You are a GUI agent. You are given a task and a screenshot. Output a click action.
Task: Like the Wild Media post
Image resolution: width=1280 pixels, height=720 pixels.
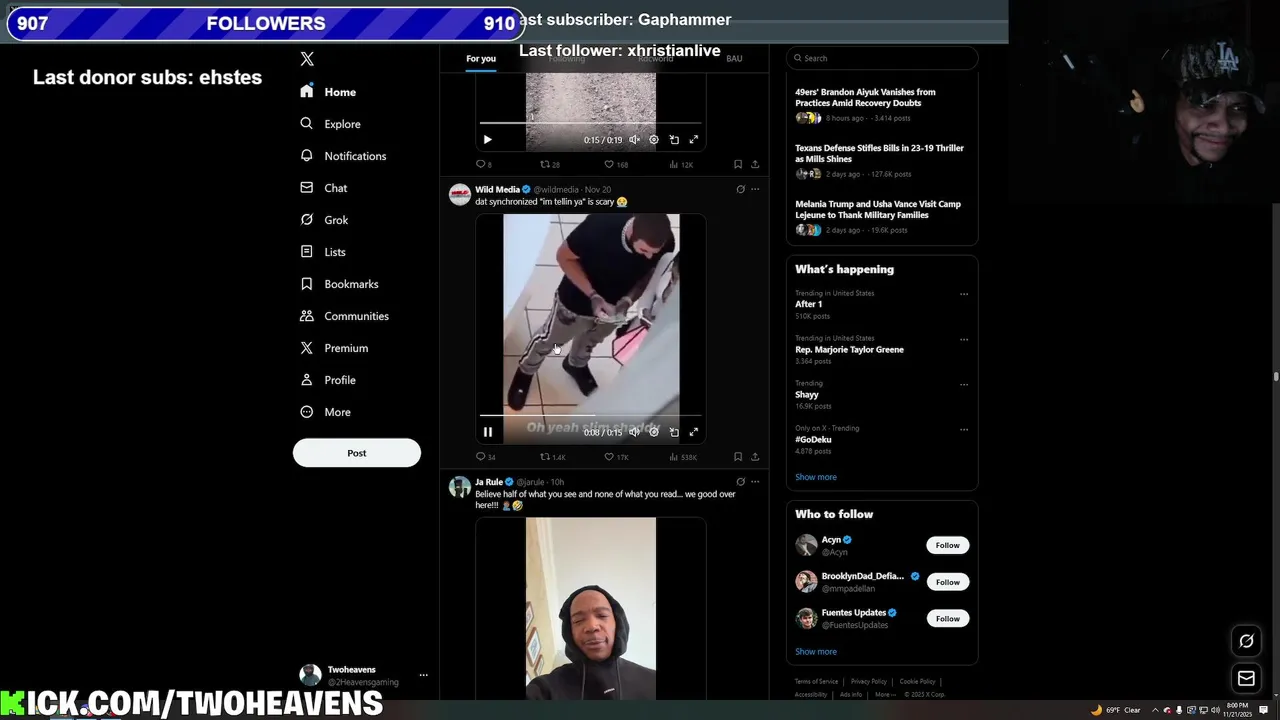[616, 457]
